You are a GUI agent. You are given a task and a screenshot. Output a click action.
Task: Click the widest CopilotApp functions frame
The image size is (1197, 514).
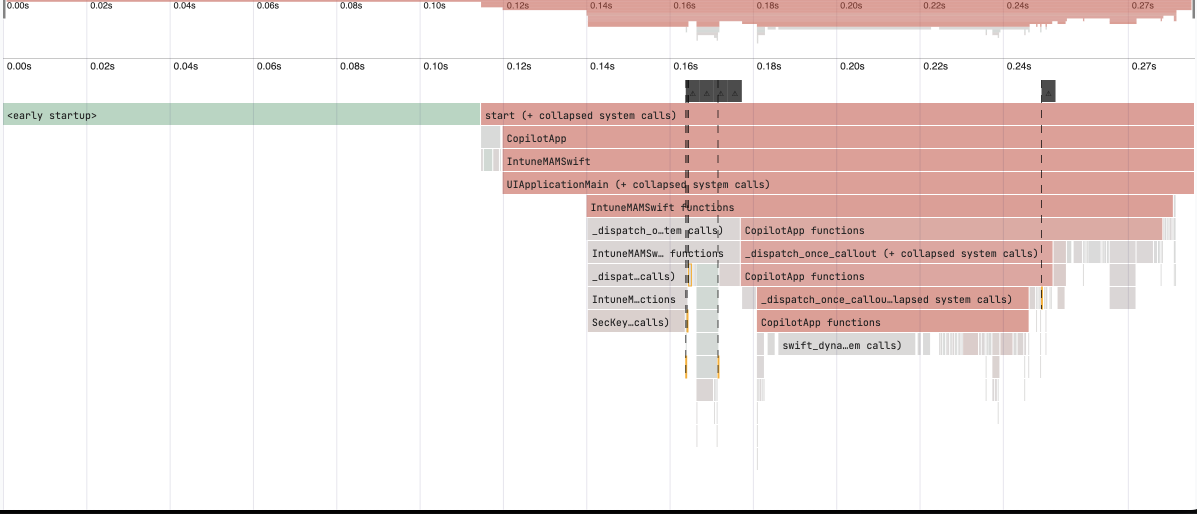pos(951,230)
